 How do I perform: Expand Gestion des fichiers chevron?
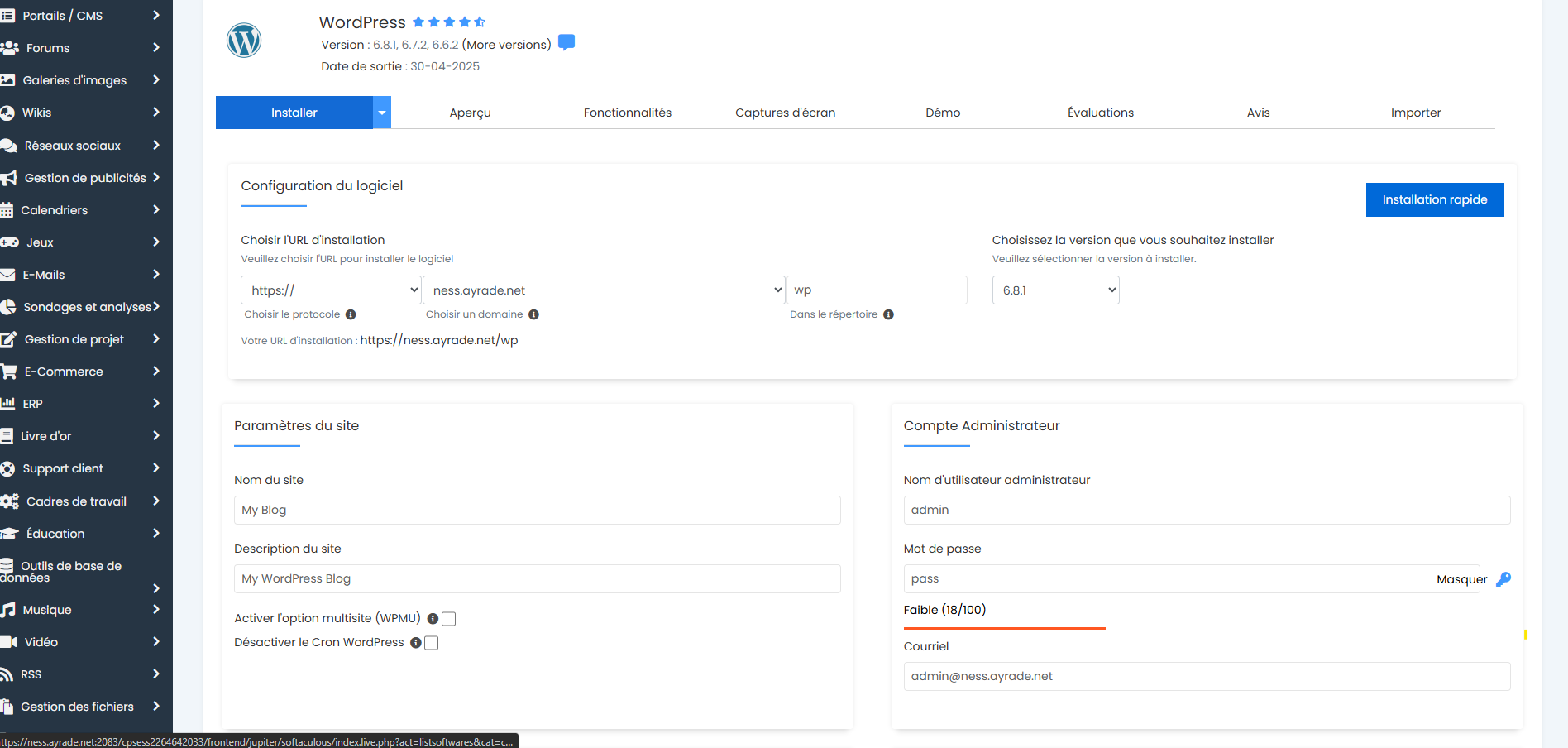click(x=156, y=707)
